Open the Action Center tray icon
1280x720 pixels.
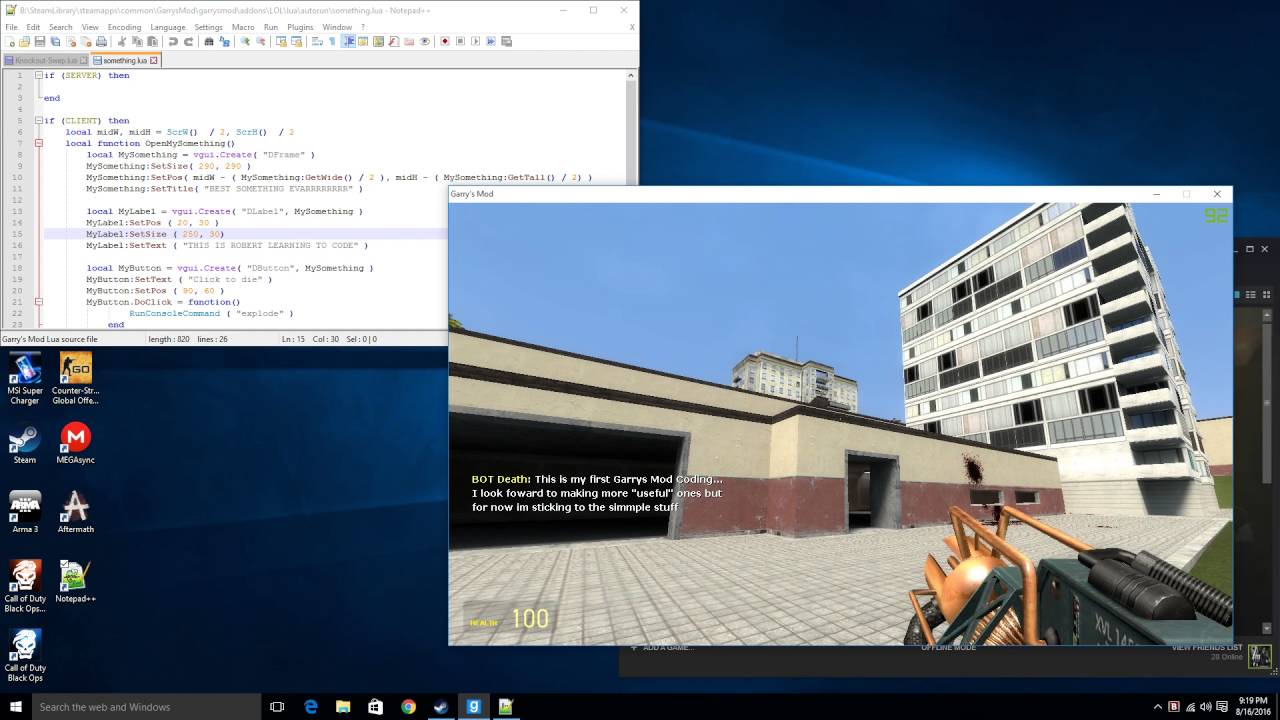1223,707
